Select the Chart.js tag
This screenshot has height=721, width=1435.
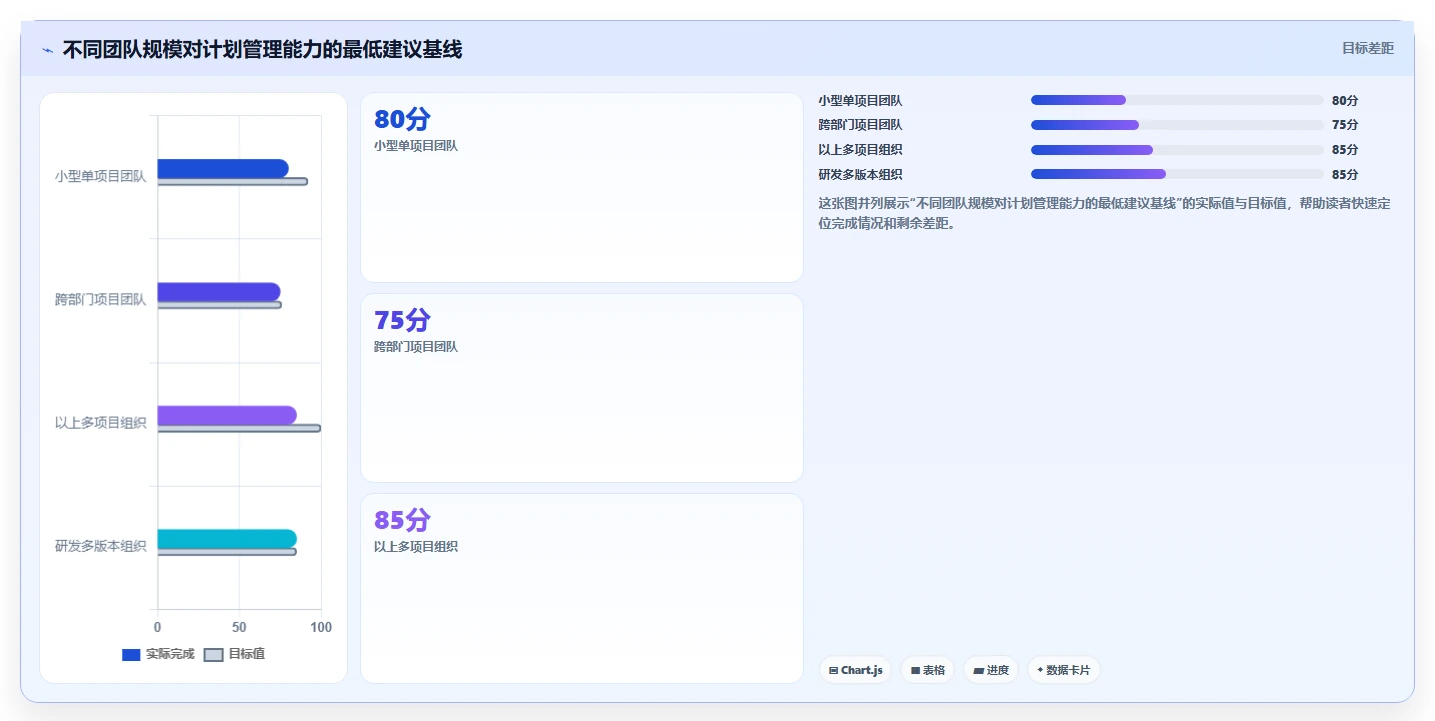tap(856, 670)
